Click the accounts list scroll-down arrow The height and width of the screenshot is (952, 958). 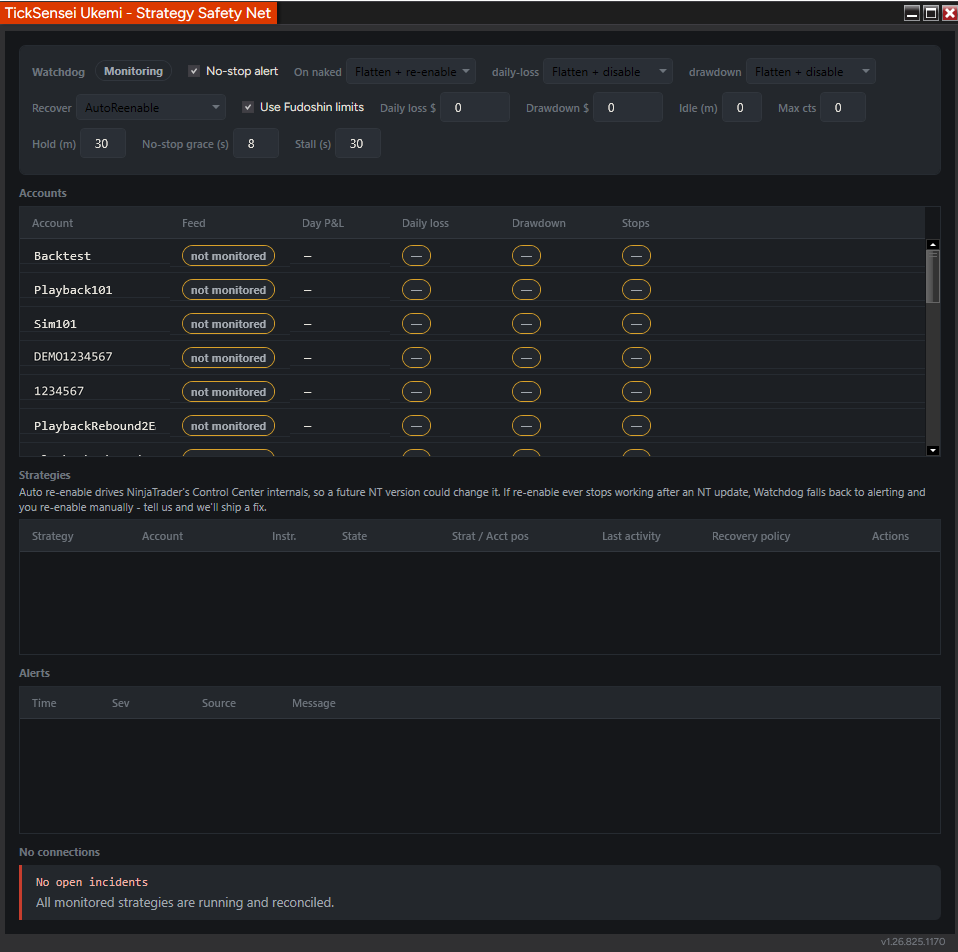(932, 450)
